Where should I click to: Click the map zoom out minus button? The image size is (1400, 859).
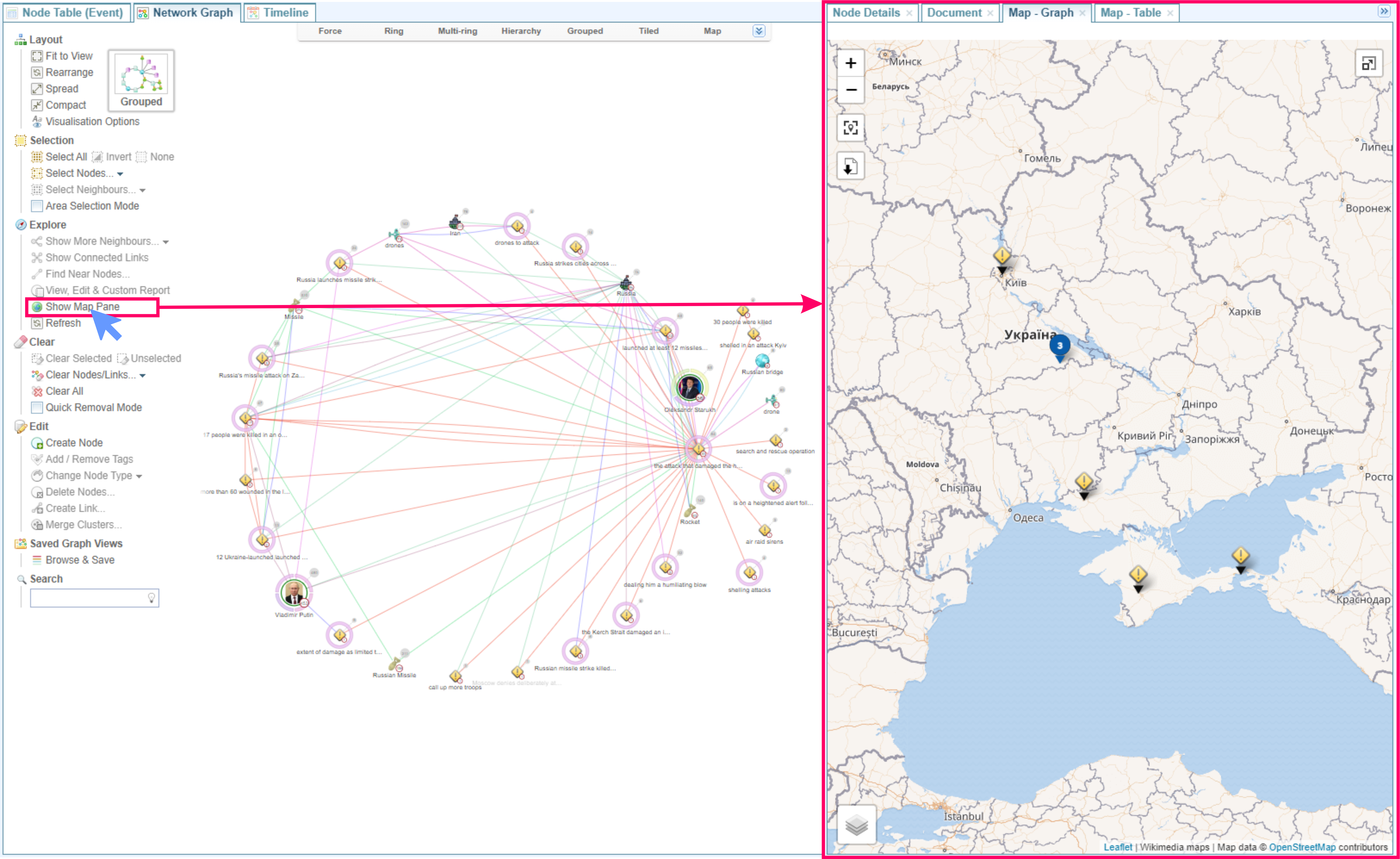point(850,90)
